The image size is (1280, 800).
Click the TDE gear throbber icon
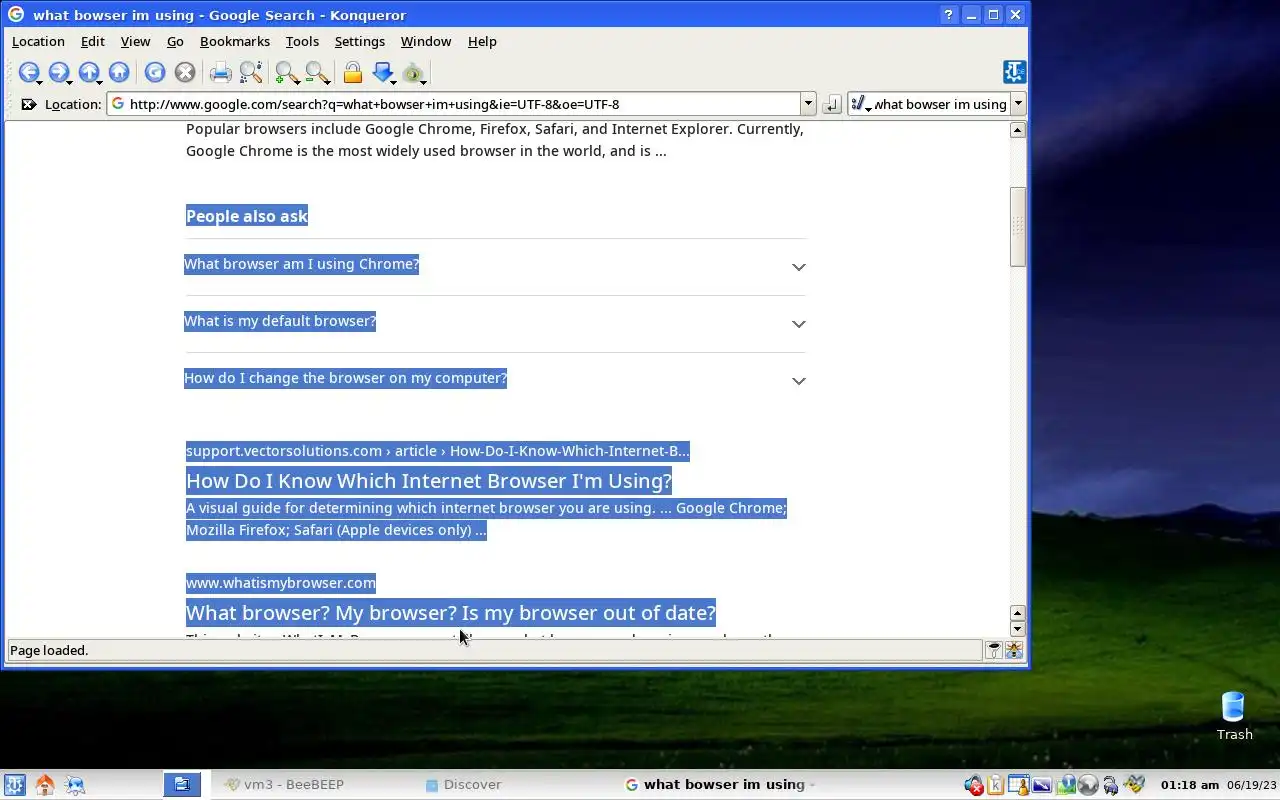[1014, 72]
